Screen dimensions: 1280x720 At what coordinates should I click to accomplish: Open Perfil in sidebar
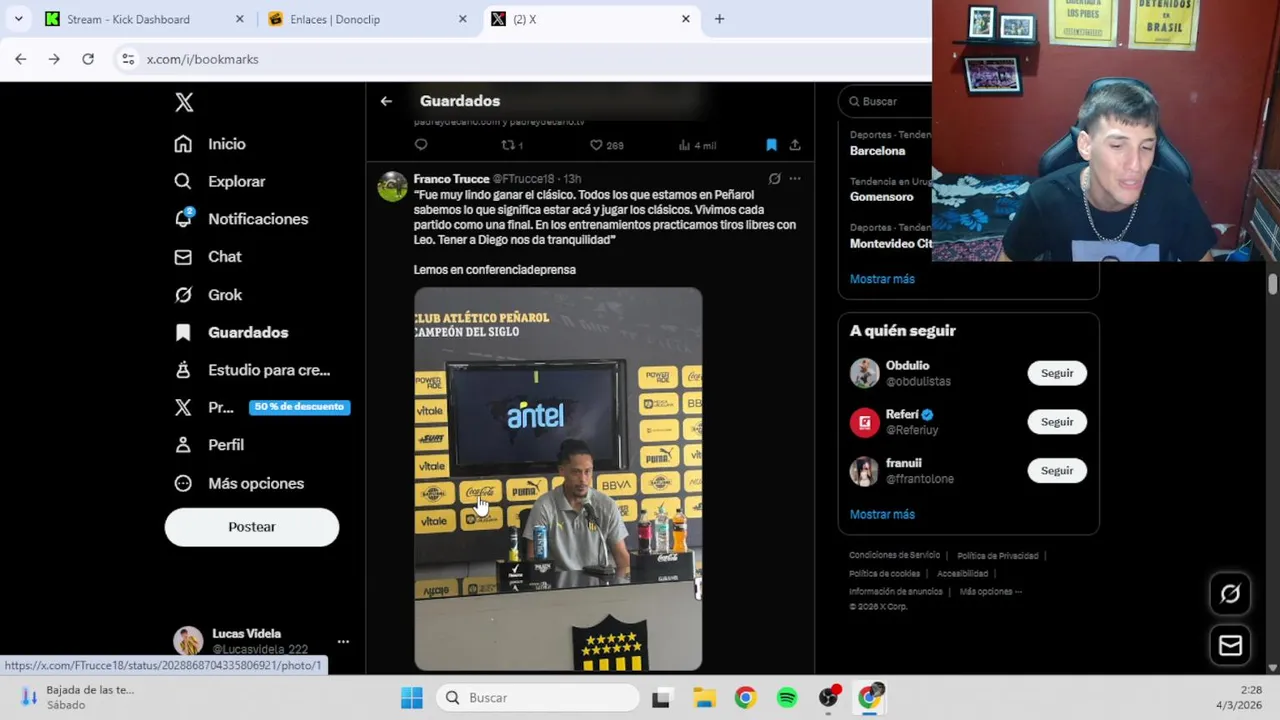click(208, 445)
